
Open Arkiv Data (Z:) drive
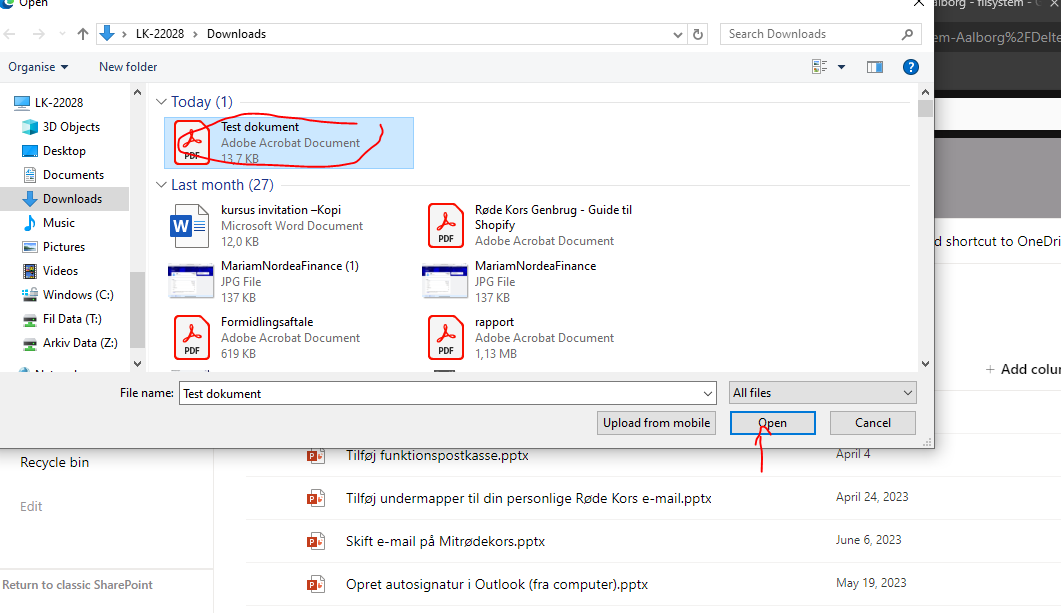click(80, 343)
